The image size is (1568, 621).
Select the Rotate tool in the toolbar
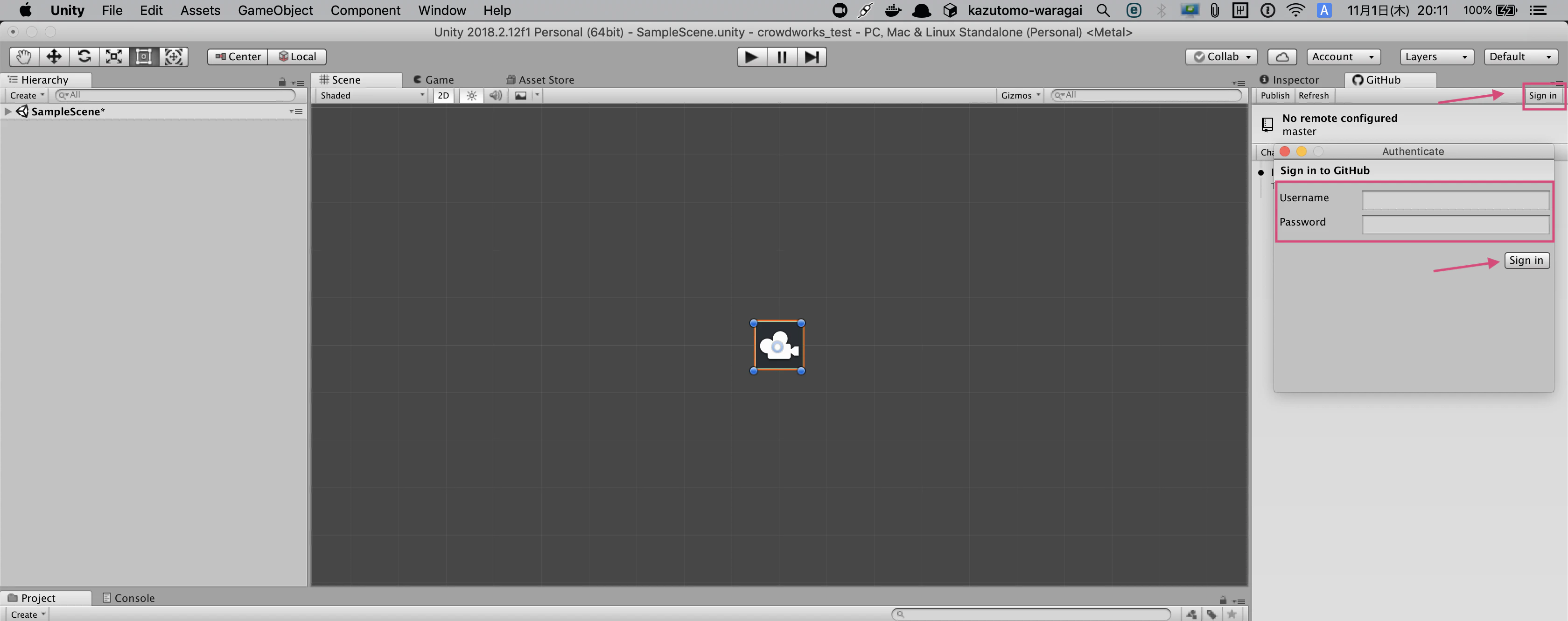click(x=84, y=56)
